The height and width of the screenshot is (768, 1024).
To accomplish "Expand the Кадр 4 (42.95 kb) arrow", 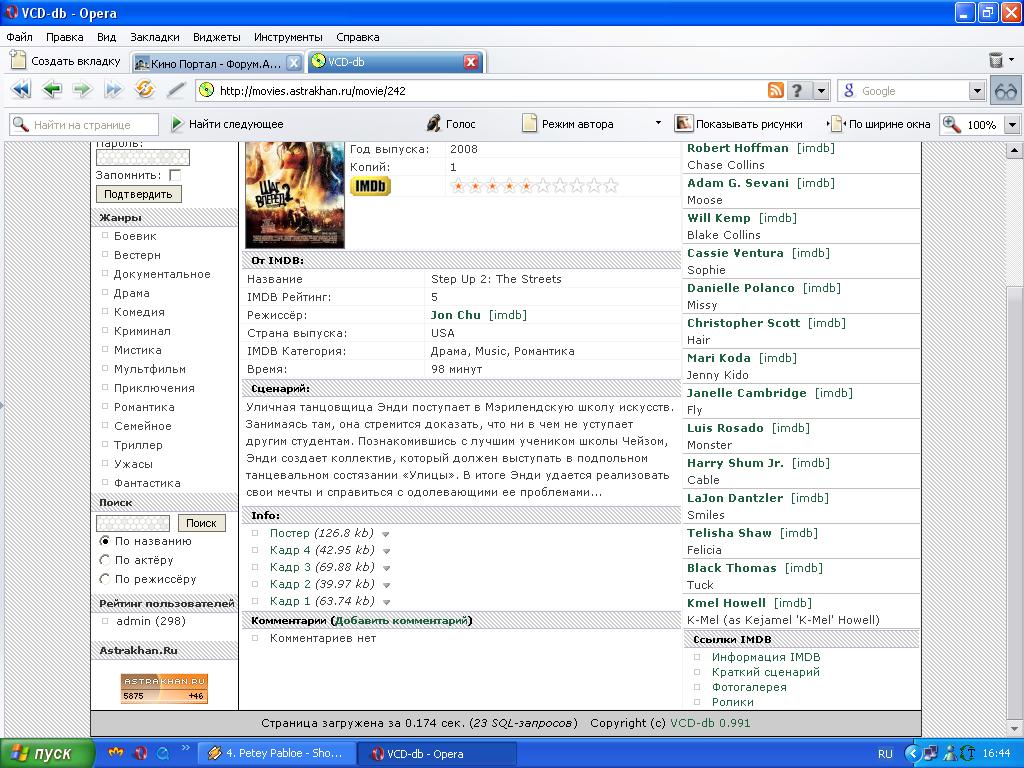I will (x=386, y=551).
